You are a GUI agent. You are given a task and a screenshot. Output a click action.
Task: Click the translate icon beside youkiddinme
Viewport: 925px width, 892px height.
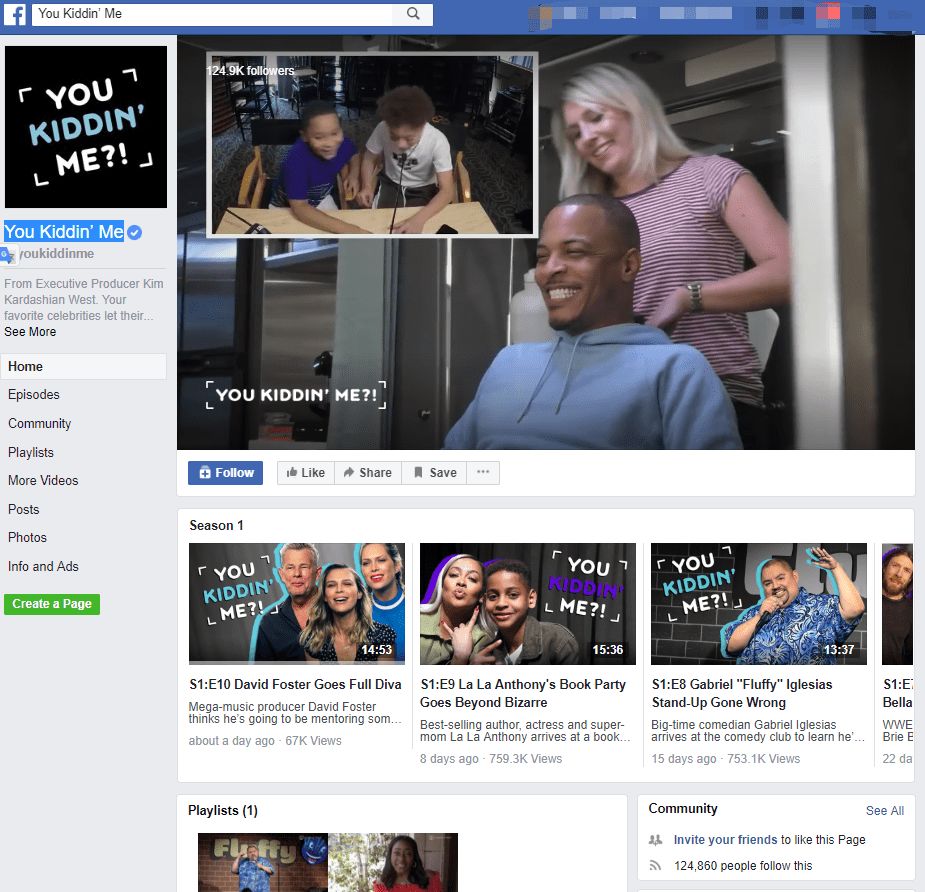coord(8,255)
